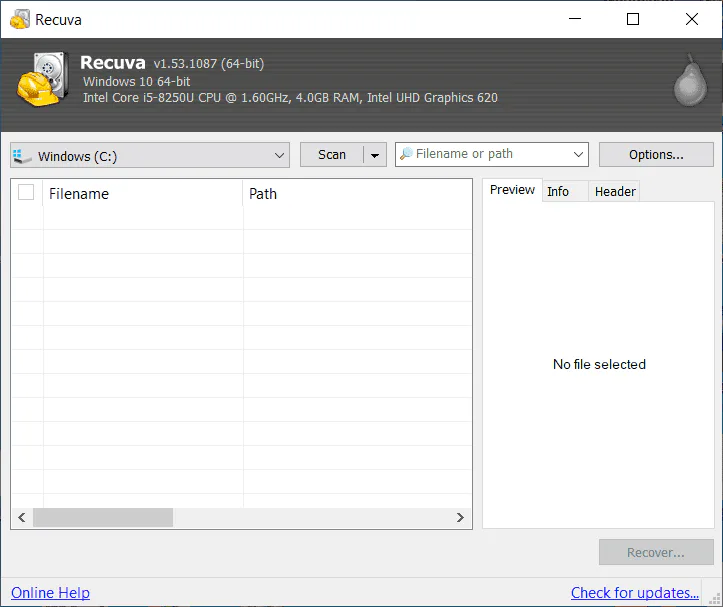Click the 'No file selected' preview text
This screenshot has height=607, width=723.
click(599, 364)
